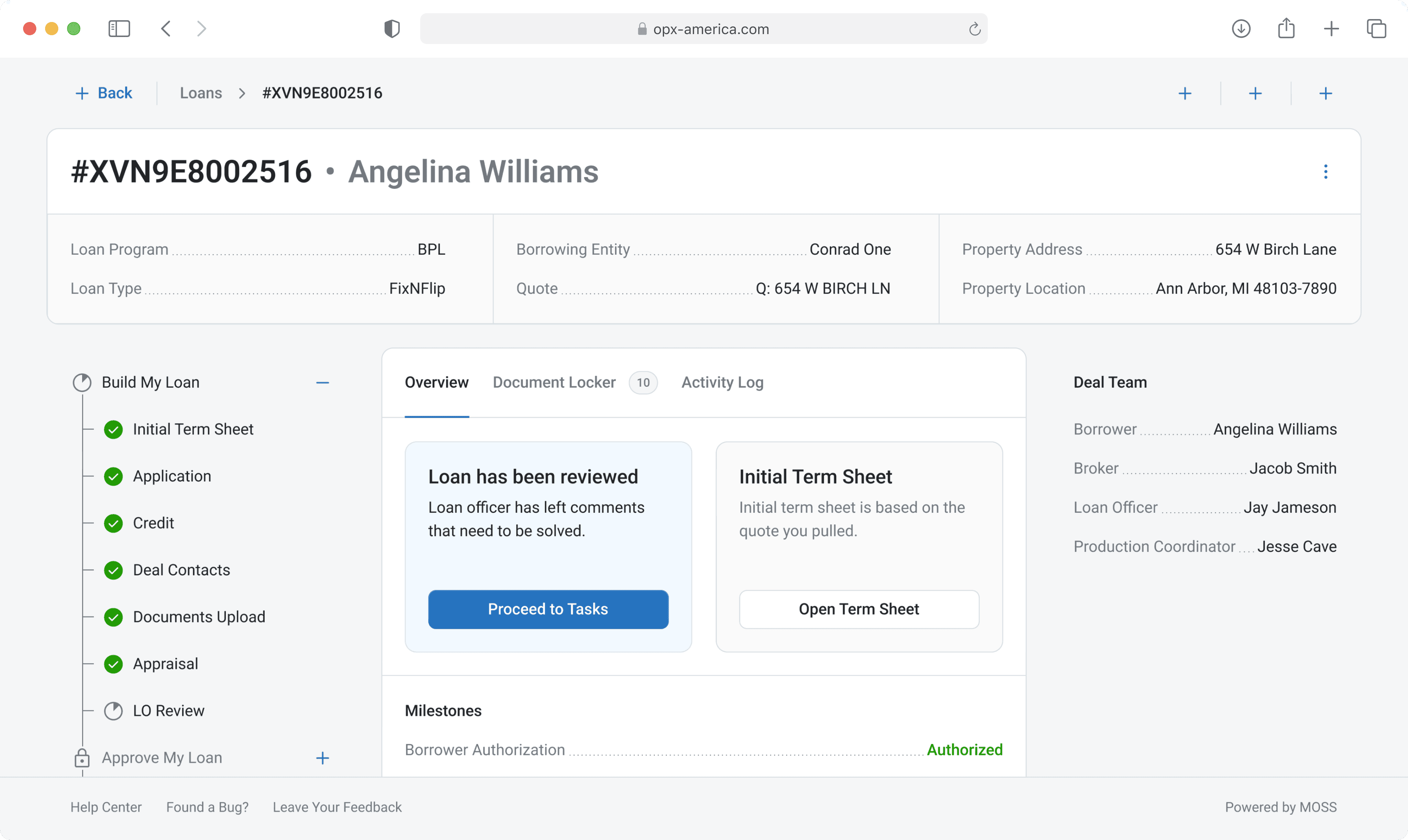The width and height of the screenshot is (1408, 840).
Task: Collapse the Build My Loan section
Action: pos(322,383)
